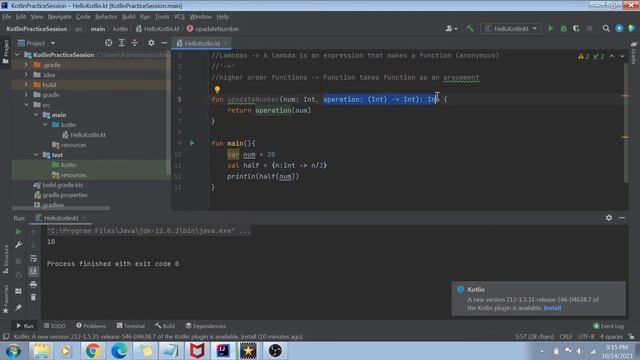Switch to the HelloKotlin.kt editor tab

click(202, 43)
